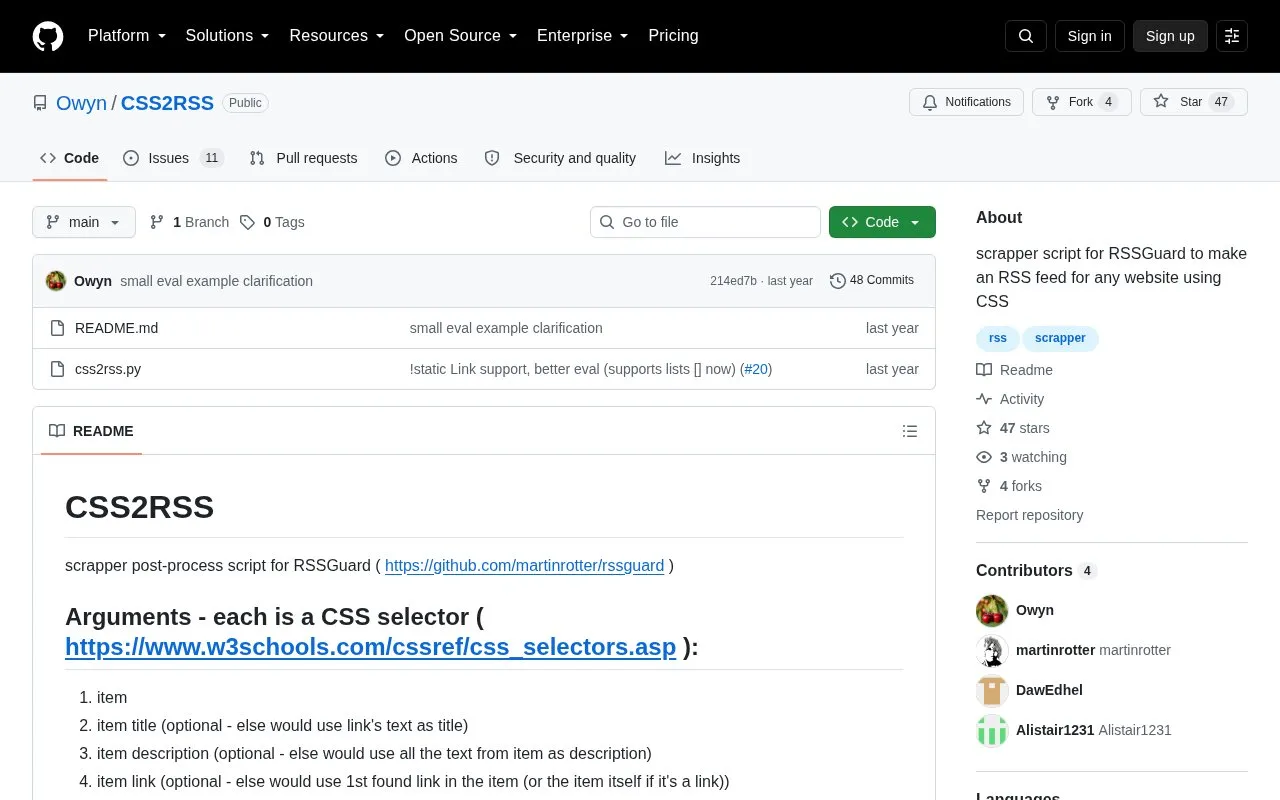Viewport: 1280px width, 800px height.
Task: View the 1 Branch list
Action: [189, 222]
